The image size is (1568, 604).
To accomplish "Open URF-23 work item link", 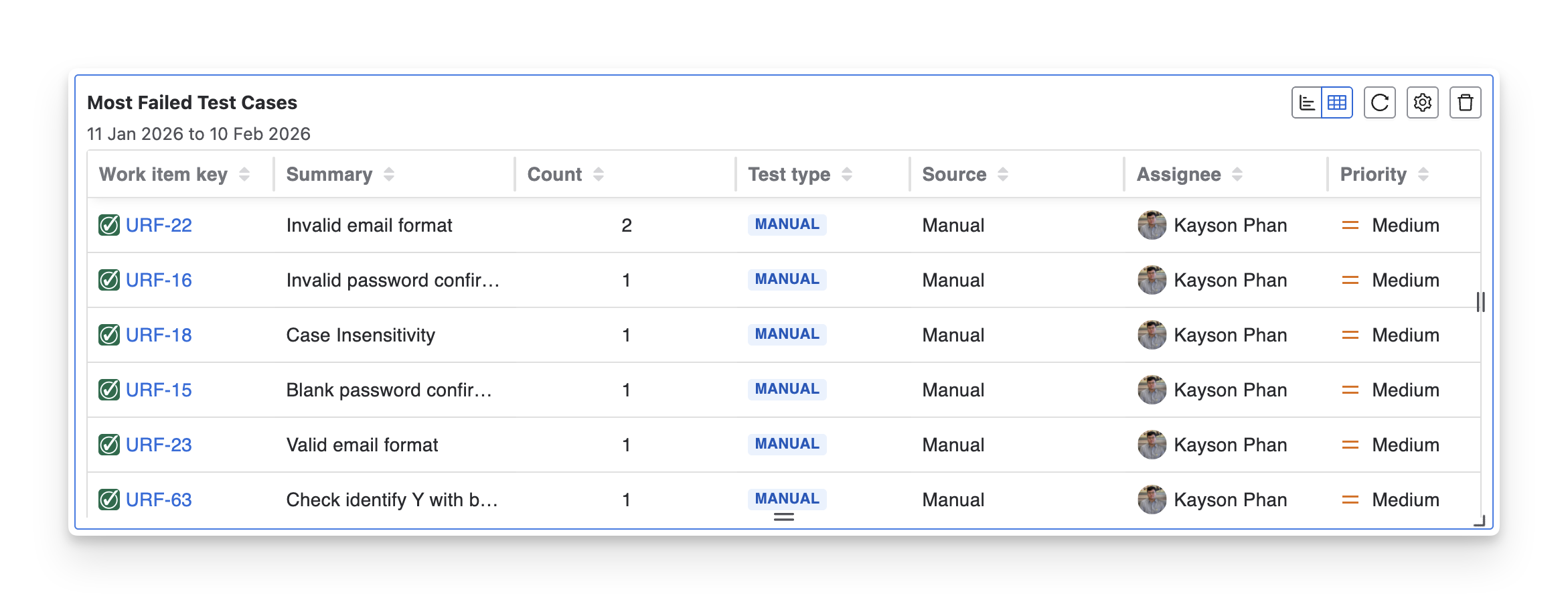I will coord(159,445).
